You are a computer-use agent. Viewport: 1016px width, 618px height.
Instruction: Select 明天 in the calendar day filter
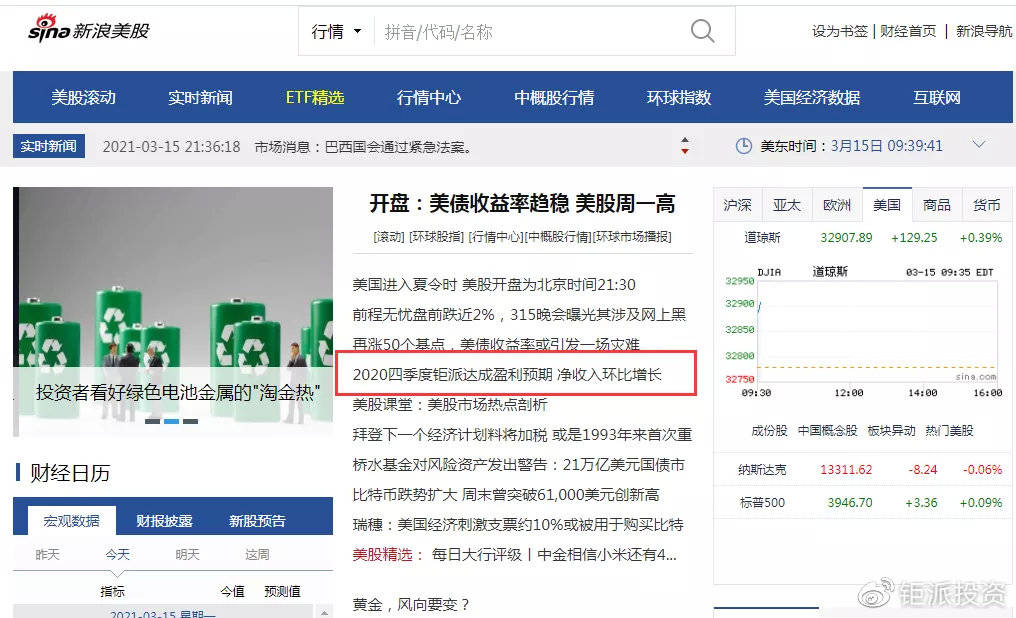point(187,554)
